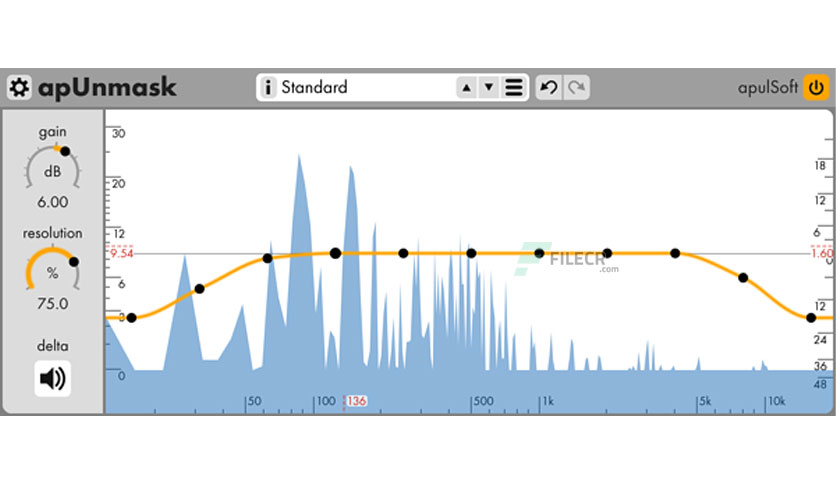The height and width of the screenshot is (484, 836).
Task: Click the delta label
Action: (52, 346)
